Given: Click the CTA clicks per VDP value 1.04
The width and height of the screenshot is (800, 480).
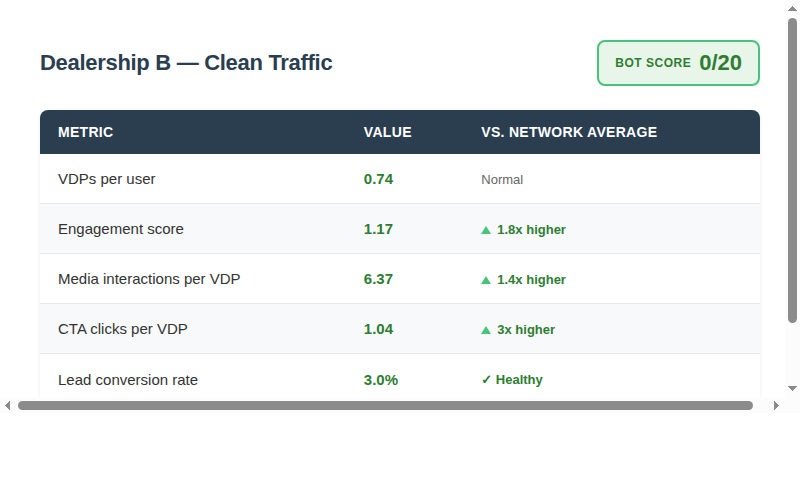Looking at the screenshot, I should [x=378, y=329].
